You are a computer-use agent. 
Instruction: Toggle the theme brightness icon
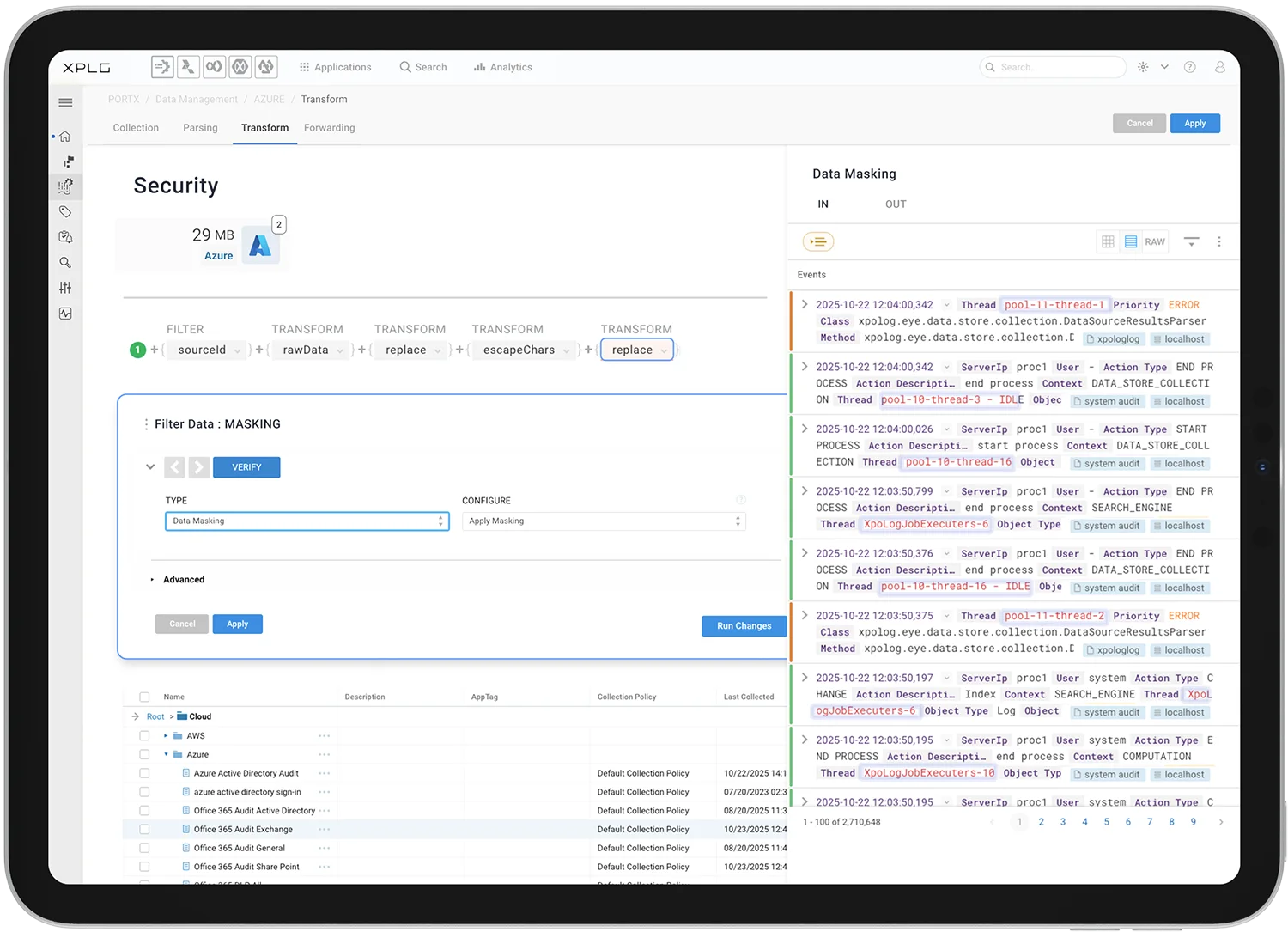1143,67
